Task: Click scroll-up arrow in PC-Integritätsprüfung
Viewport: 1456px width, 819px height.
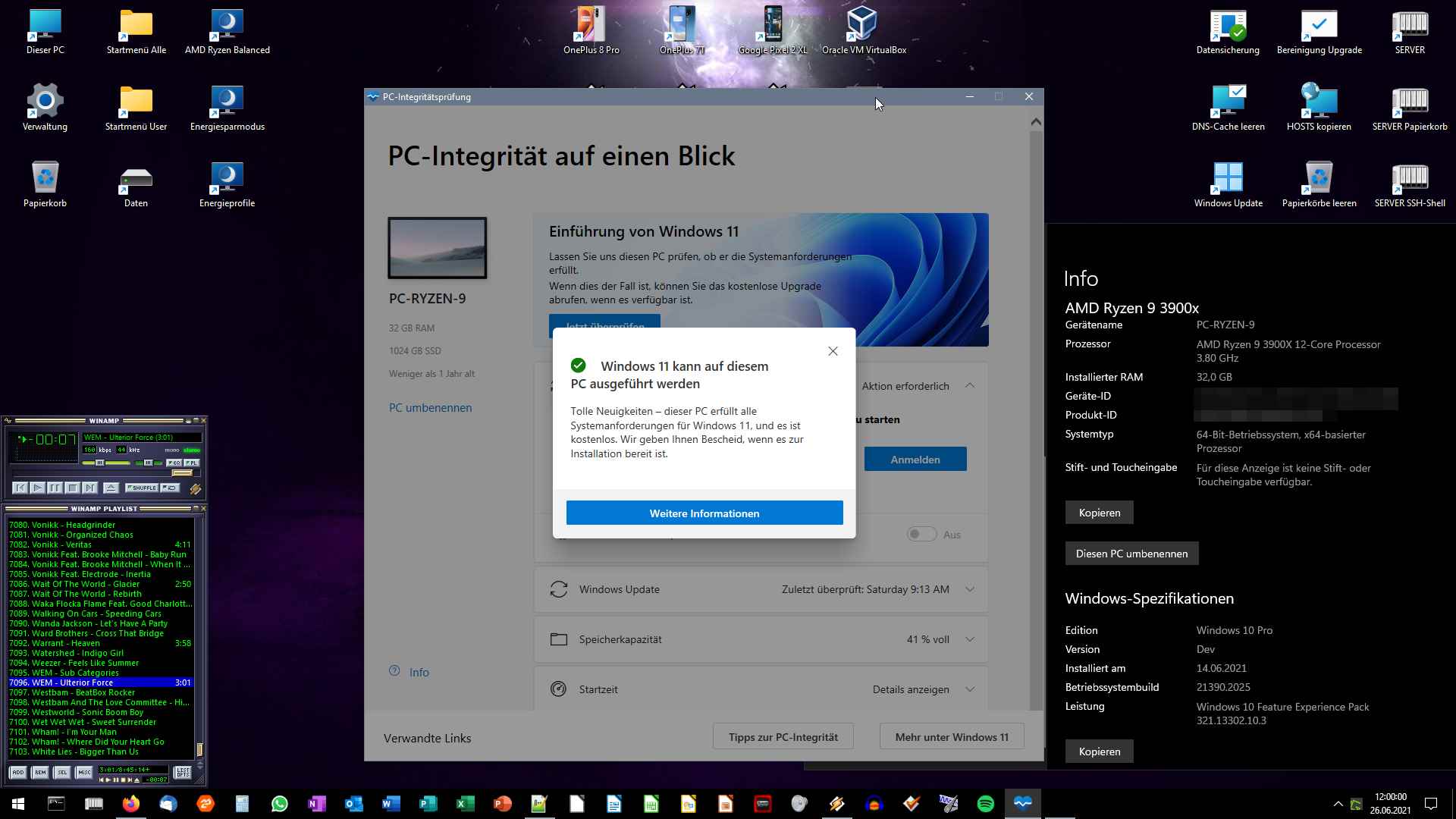Action: pos(1036,121)
